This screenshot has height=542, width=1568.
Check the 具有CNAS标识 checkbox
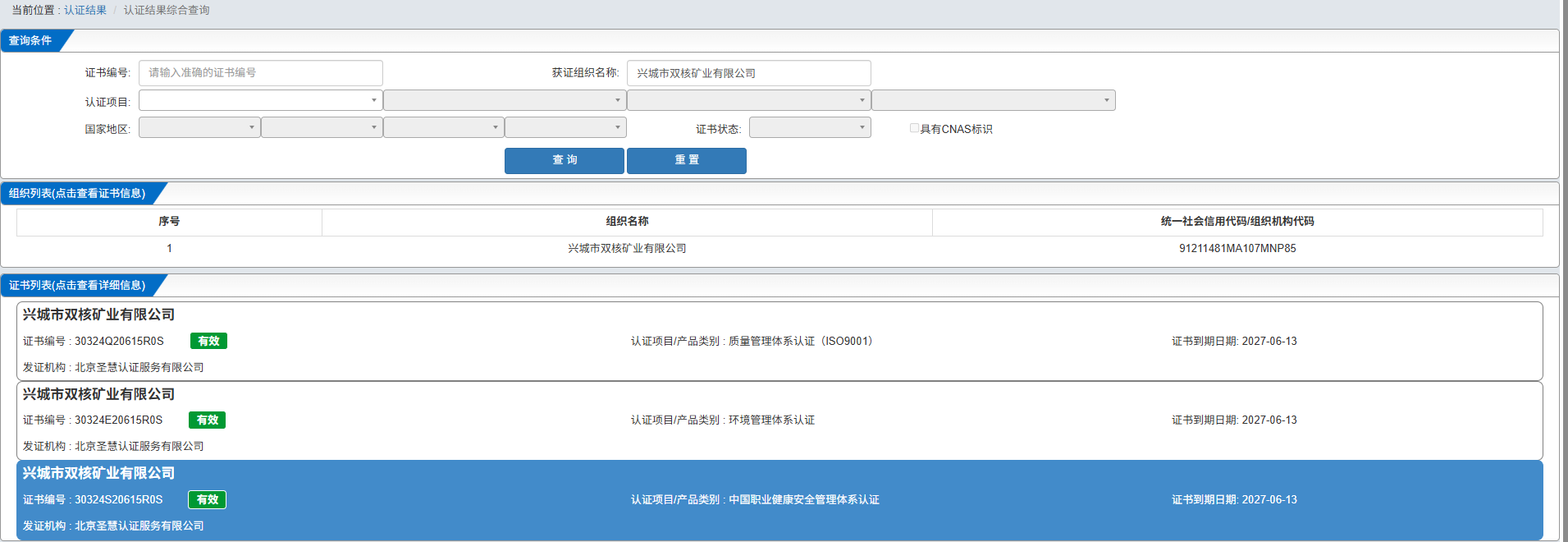tap(914, 128)
